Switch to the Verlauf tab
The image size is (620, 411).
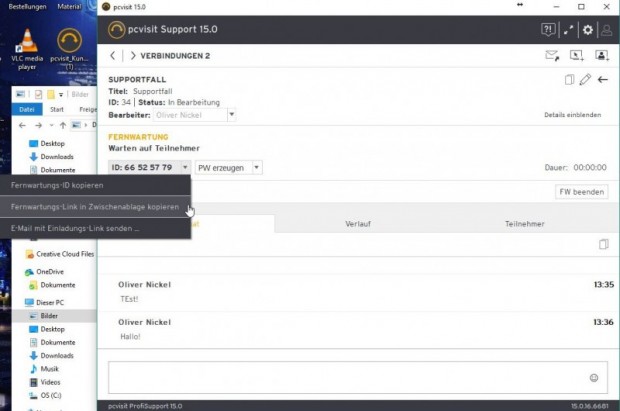point(359,225)
